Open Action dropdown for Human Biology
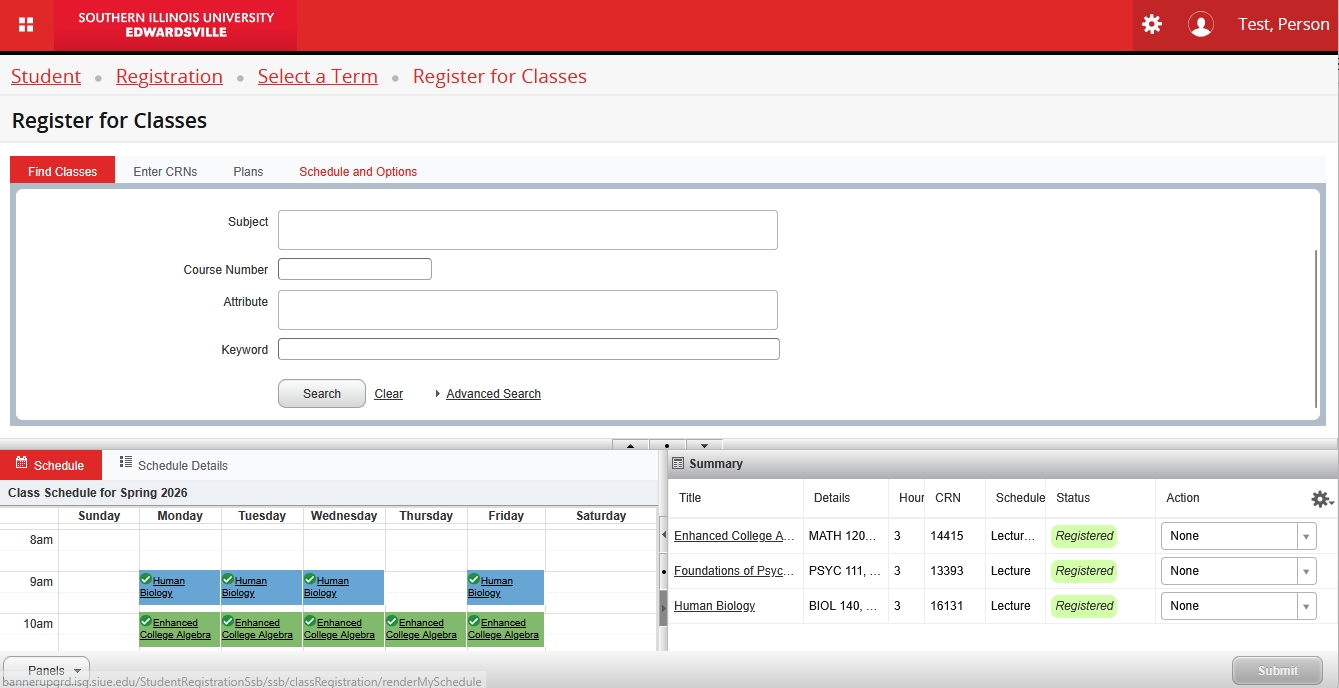1339x688 pixels. [1238, 606]
